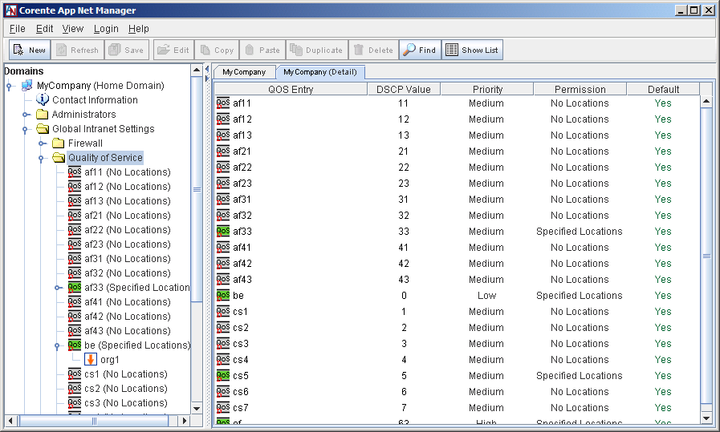Click the Delete toolbar button

point(373,50)
